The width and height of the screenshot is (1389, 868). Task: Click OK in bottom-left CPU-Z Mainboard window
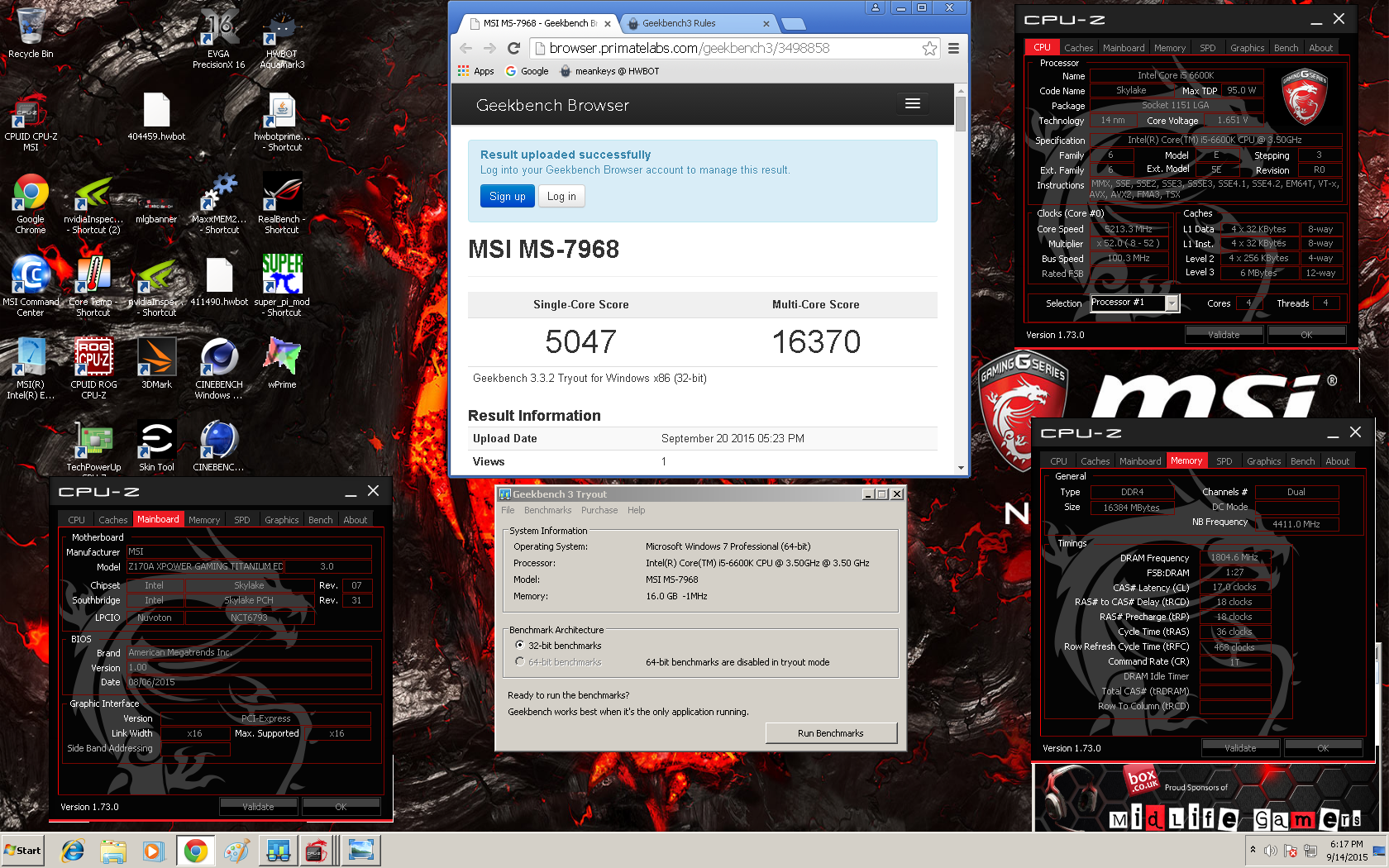click(341, 807)
